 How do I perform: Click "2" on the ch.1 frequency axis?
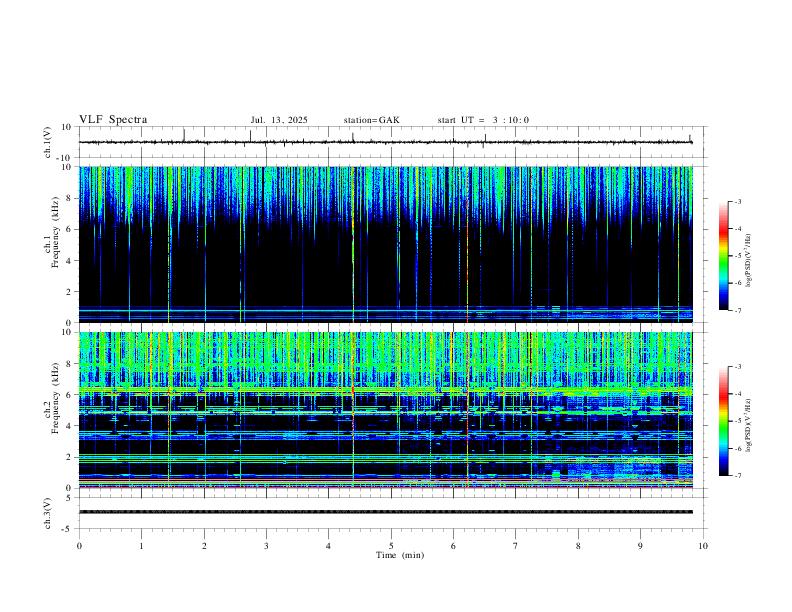coord(70,292)
